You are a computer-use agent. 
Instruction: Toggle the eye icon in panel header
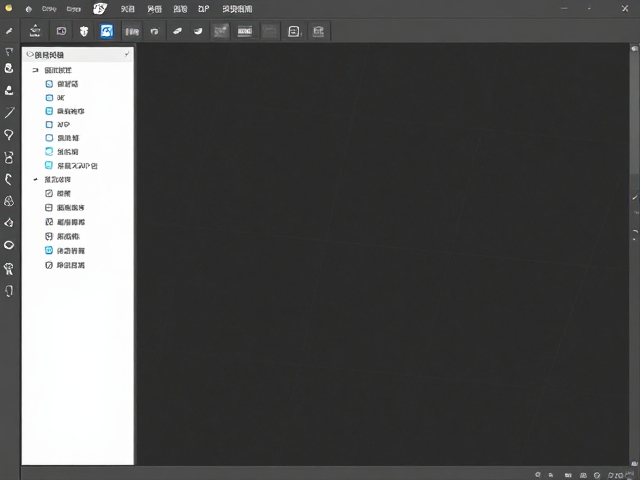[x=29, y=54]
